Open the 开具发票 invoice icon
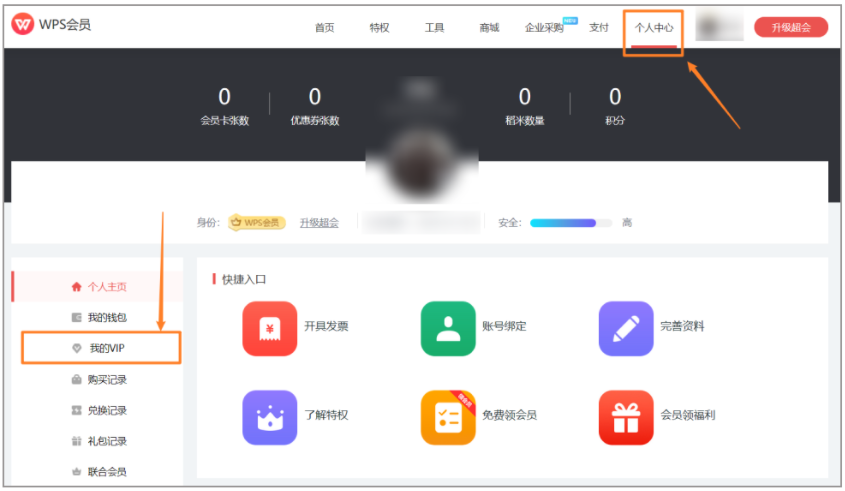 (x=269, y=328)
